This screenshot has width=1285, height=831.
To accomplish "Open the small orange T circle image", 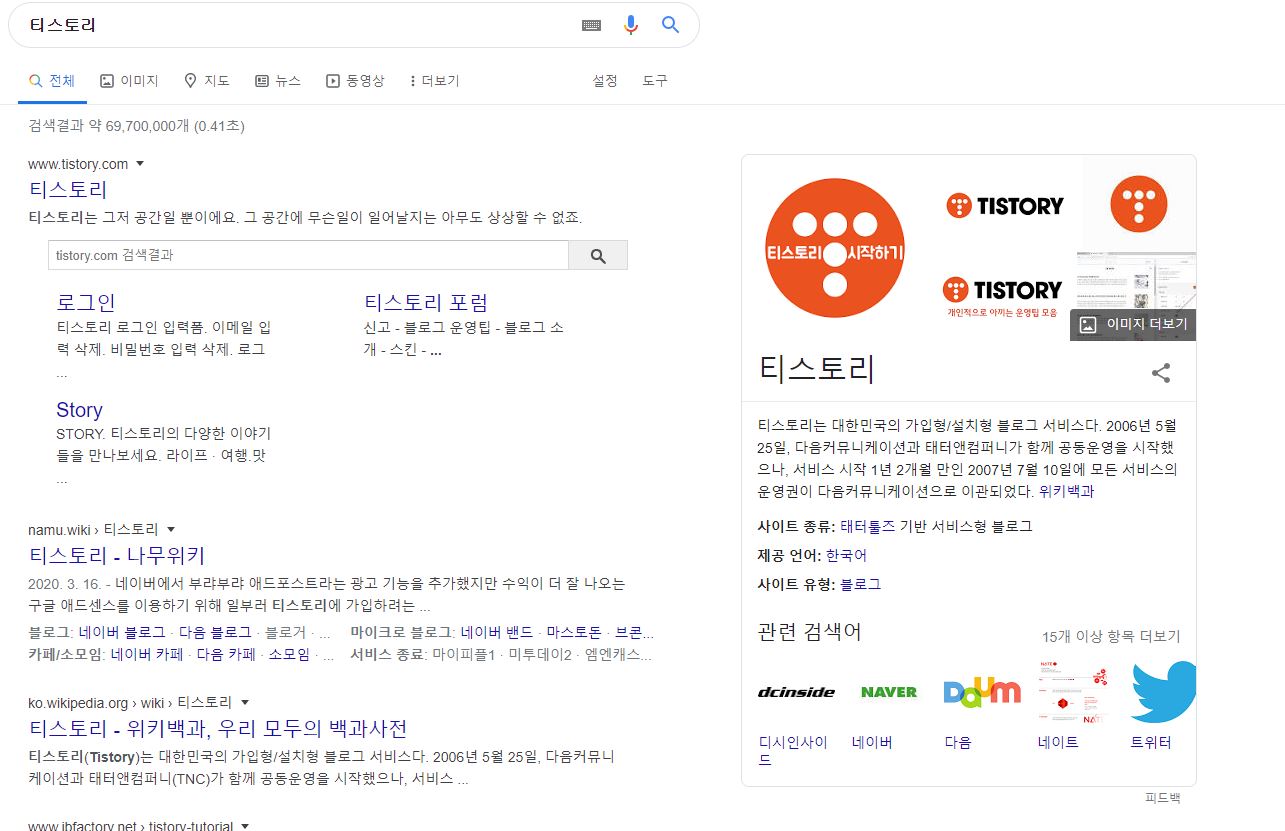I will (1138, 203).
